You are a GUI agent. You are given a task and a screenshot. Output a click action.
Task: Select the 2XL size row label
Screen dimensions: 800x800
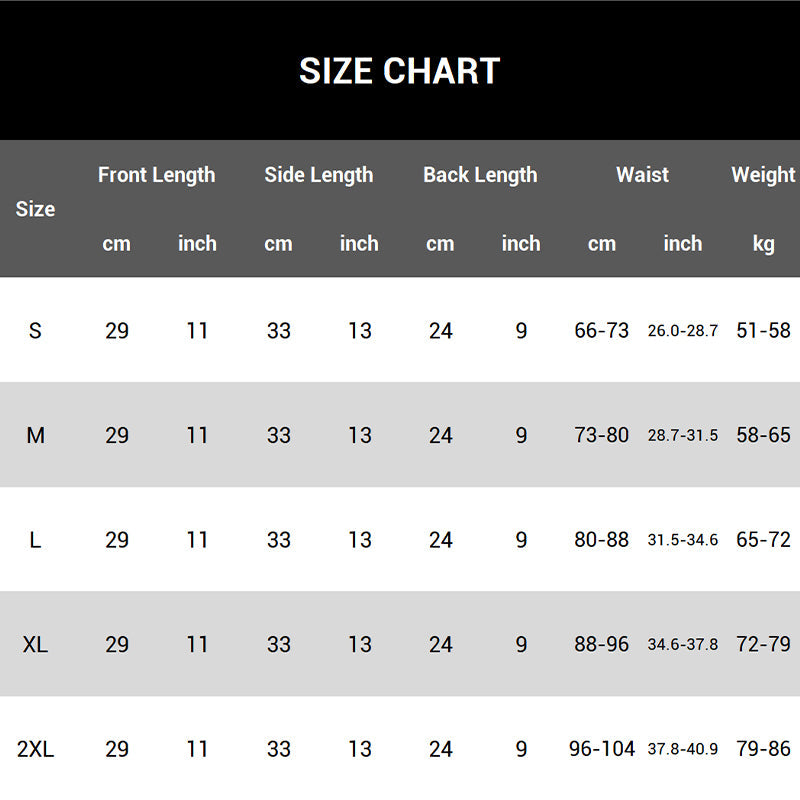(35, 749)
